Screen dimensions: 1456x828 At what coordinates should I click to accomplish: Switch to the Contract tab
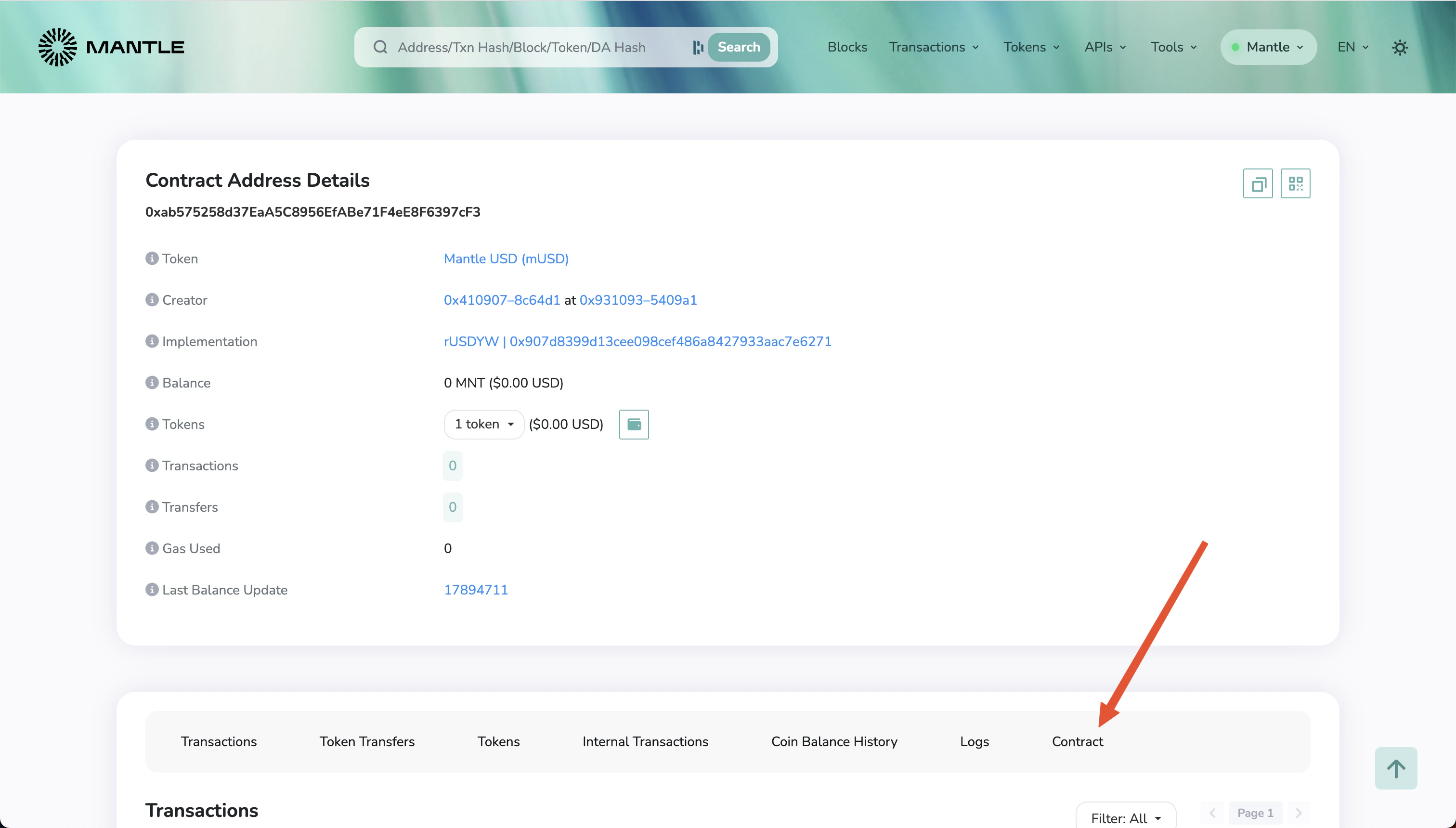(x=1077, y=741)
